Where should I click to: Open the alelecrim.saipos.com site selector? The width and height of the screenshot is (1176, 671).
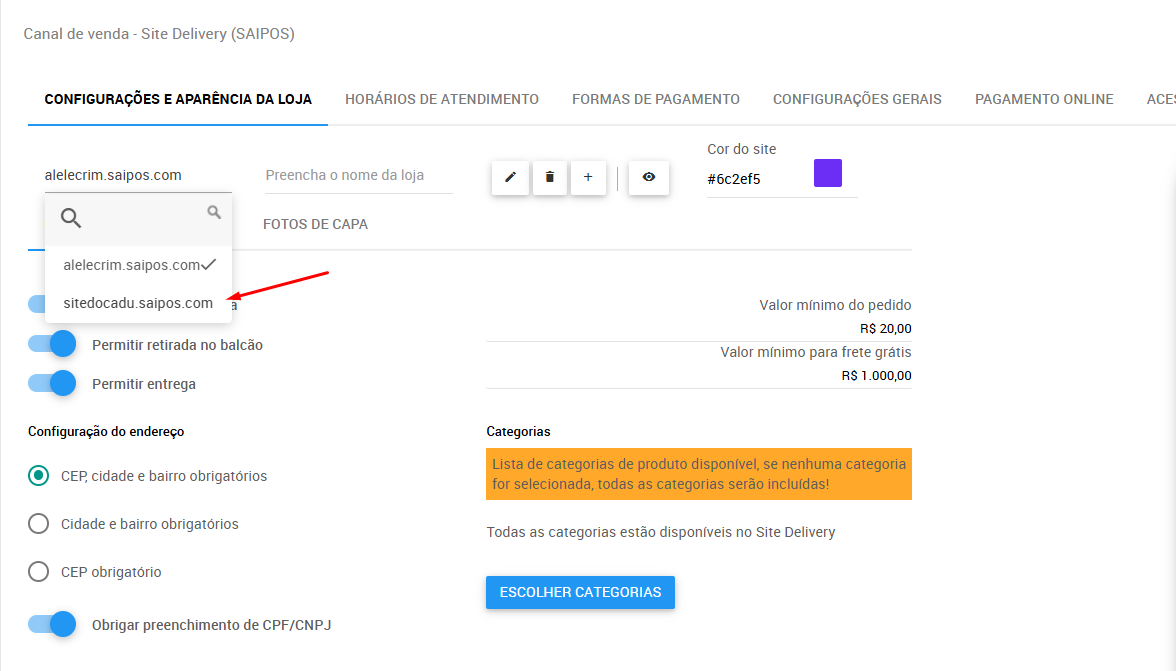(x=137, y=176)
